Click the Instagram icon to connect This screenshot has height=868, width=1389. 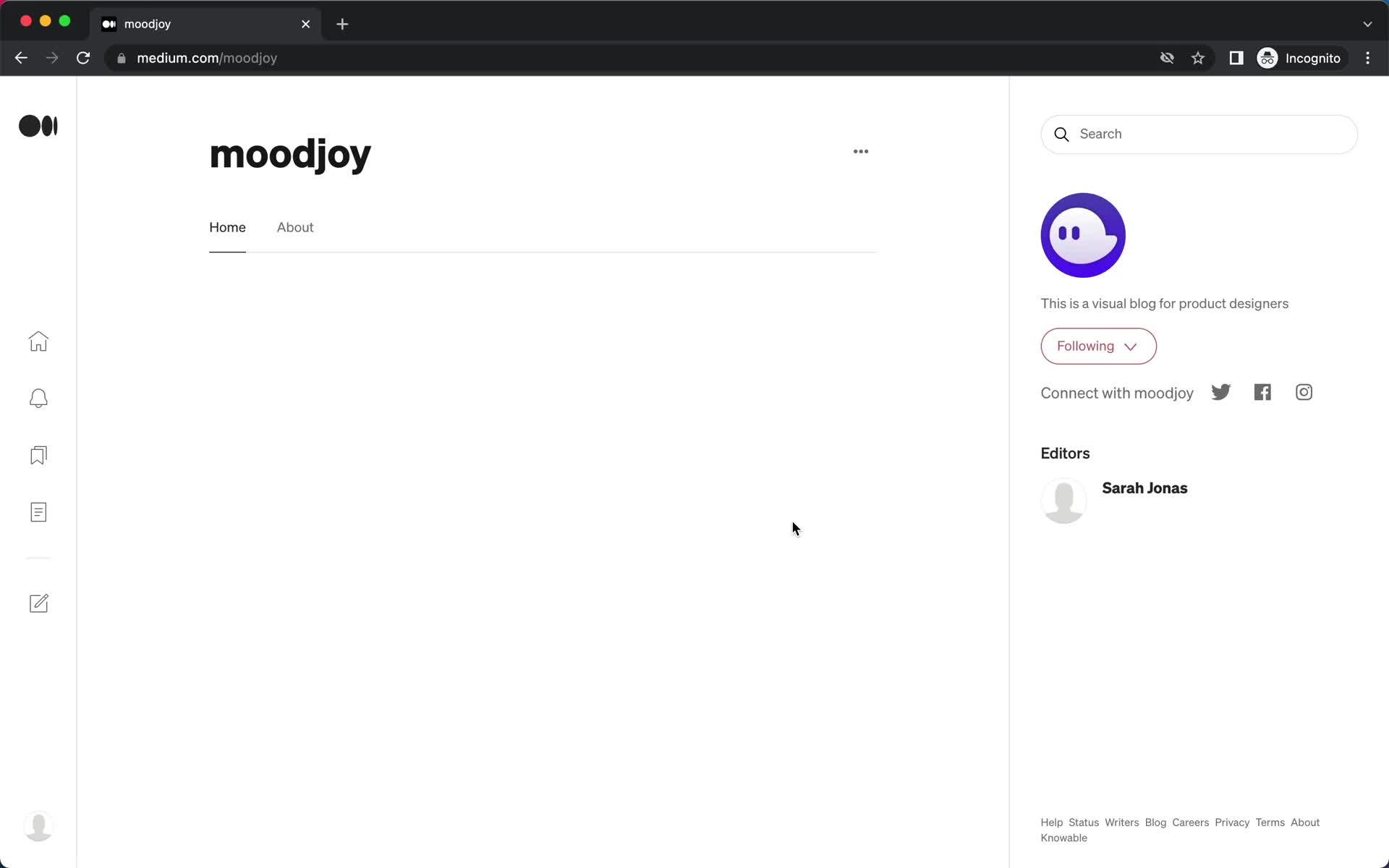pos(1304,392)
